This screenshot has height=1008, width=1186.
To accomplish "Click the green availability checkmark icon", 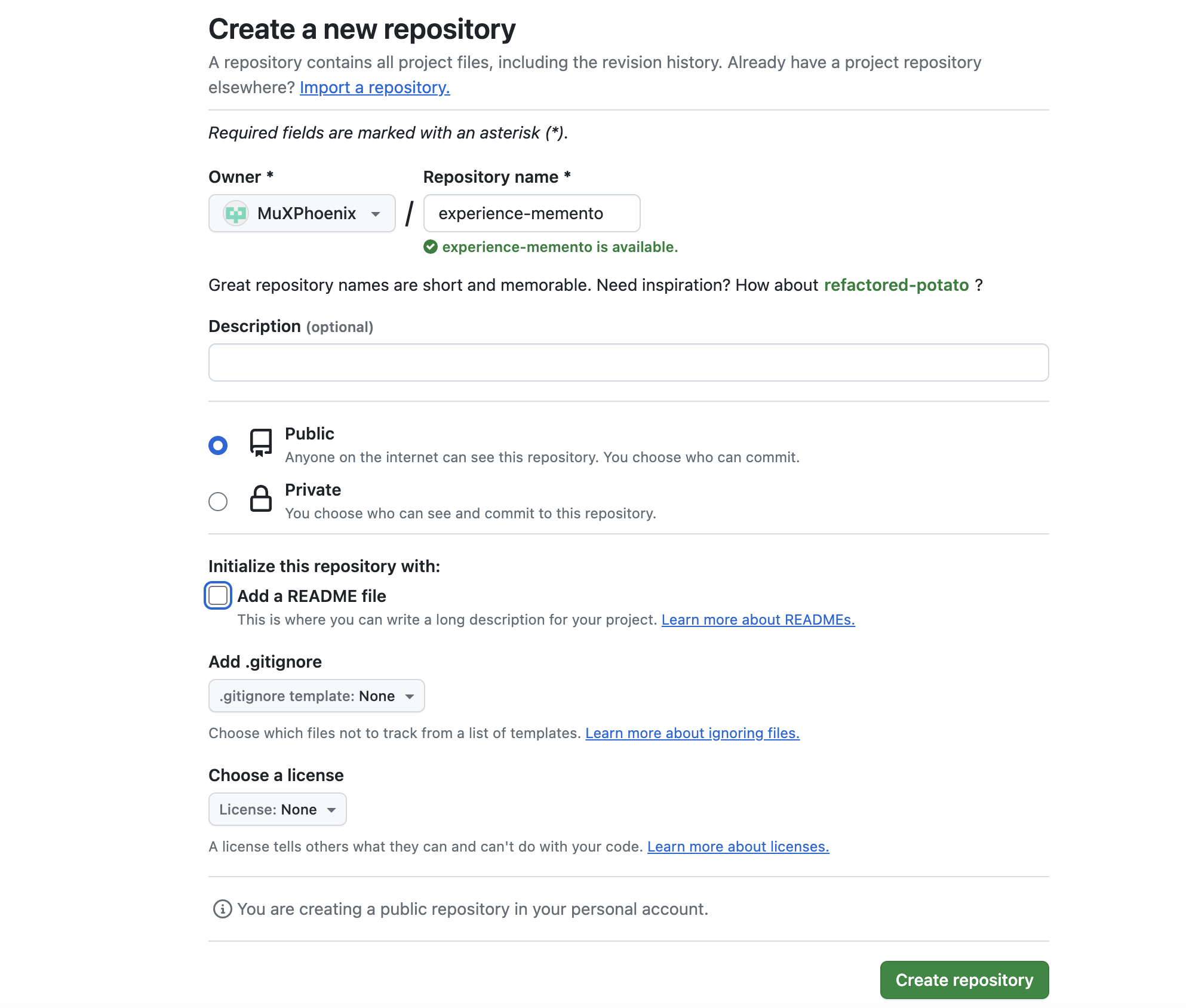I will coord(431,247).
